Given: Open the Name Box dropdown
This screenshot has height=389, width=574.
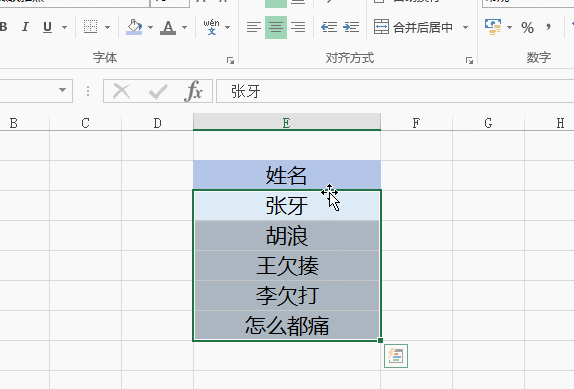Looking at the screenshot, I should click(x=62, y=90).
